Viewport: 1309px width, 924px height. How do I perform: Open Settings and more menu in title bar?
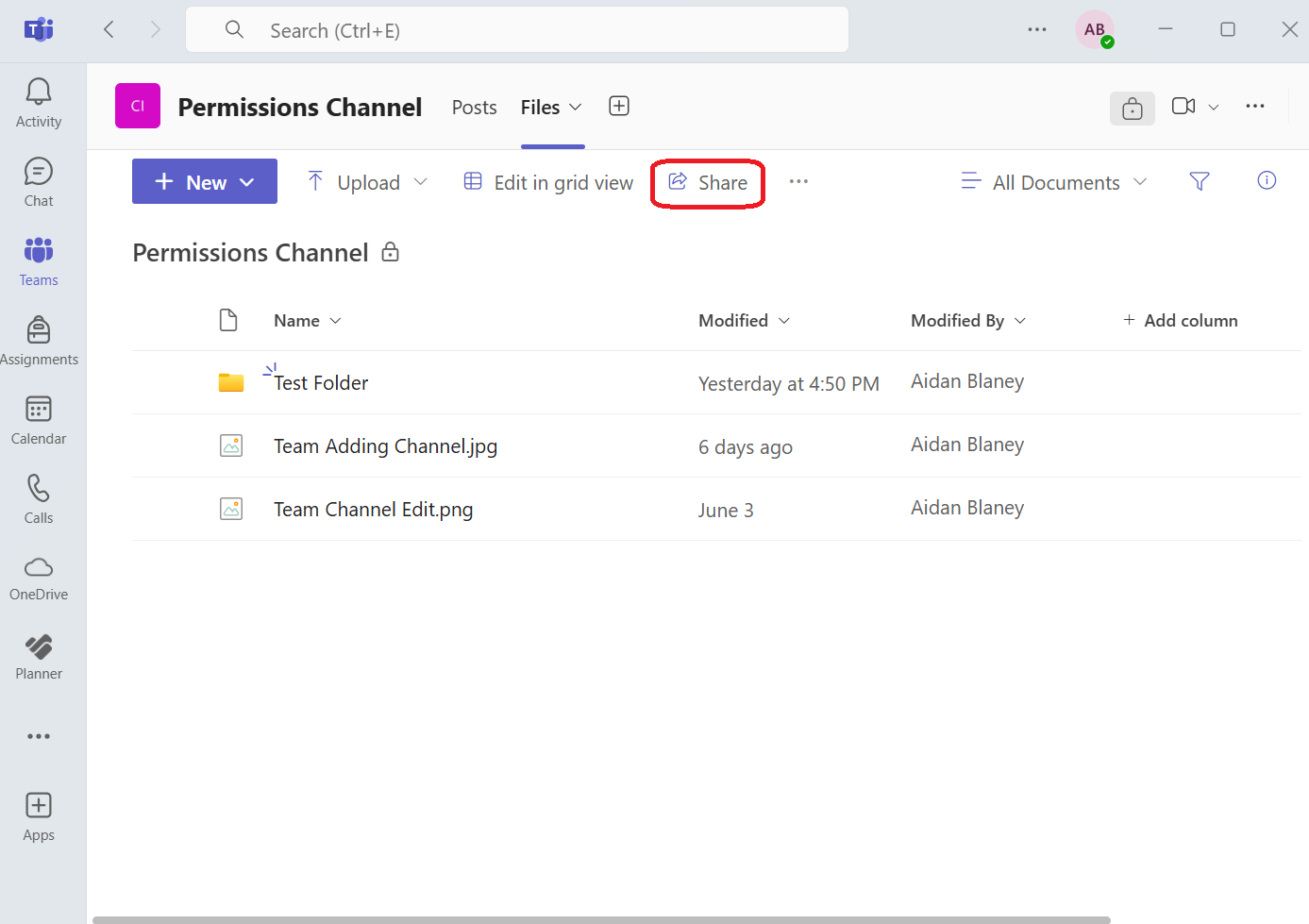tap(1037, 29)
